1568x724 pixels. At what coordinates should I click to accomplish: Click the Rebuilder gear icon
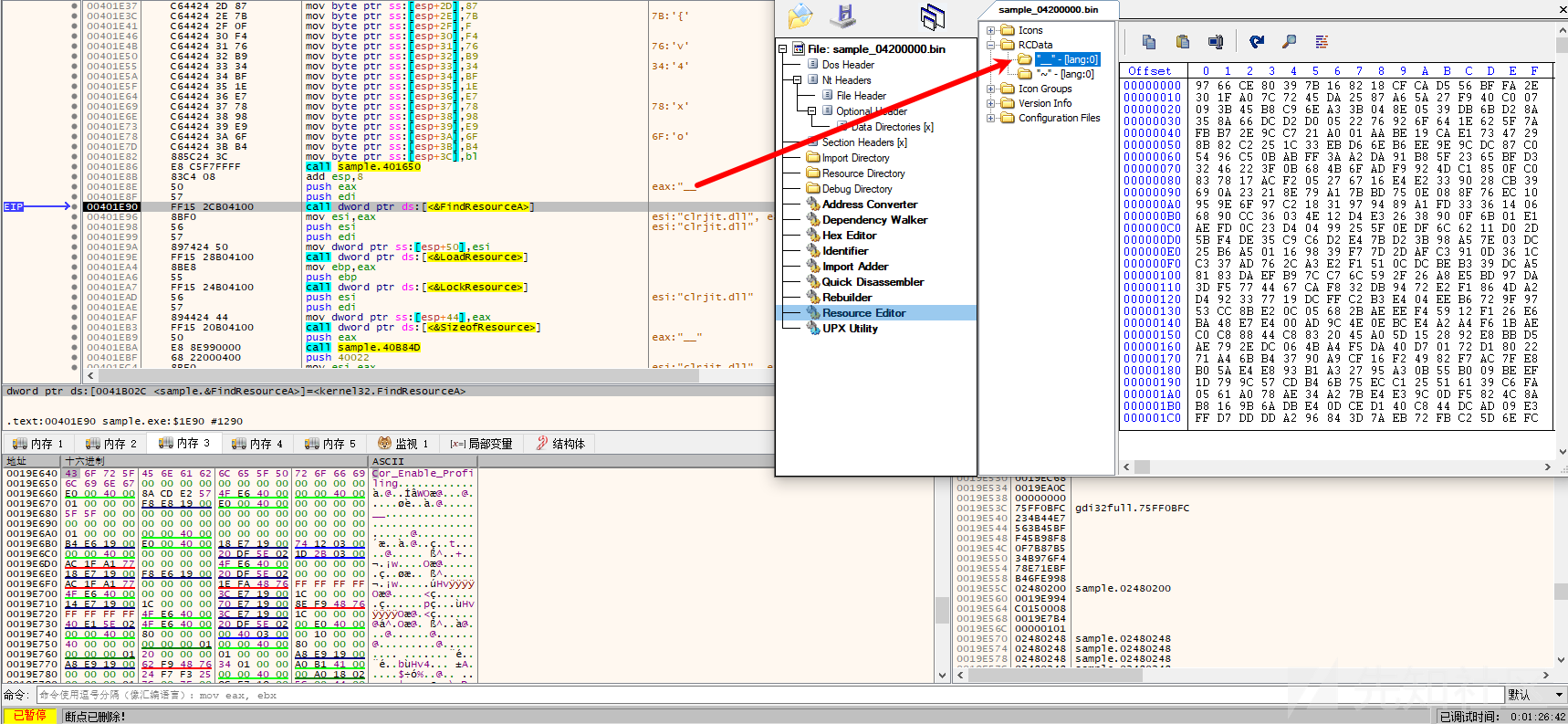(x=813, y=298)
